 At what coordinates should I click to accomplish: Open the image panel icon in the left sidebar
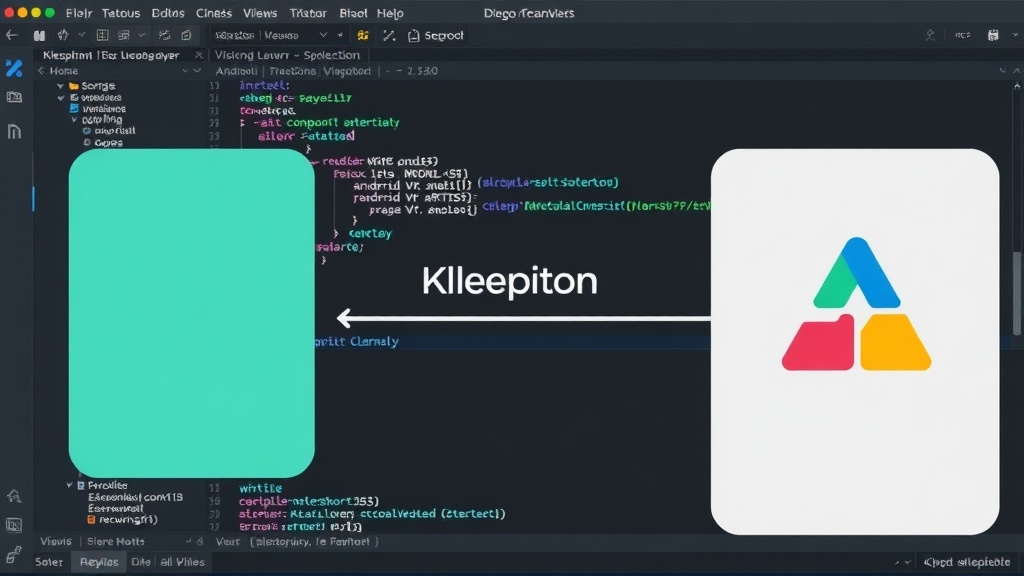[x=14, y=98]
